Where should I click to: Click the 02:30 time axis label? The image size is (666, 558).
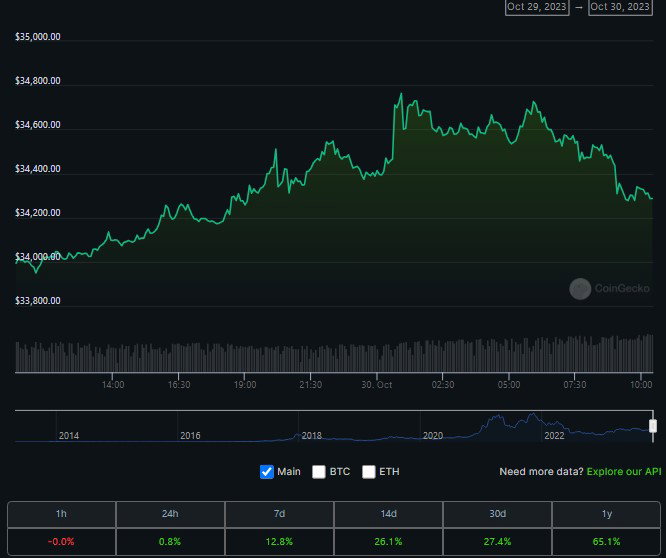[x=443, y=385]
